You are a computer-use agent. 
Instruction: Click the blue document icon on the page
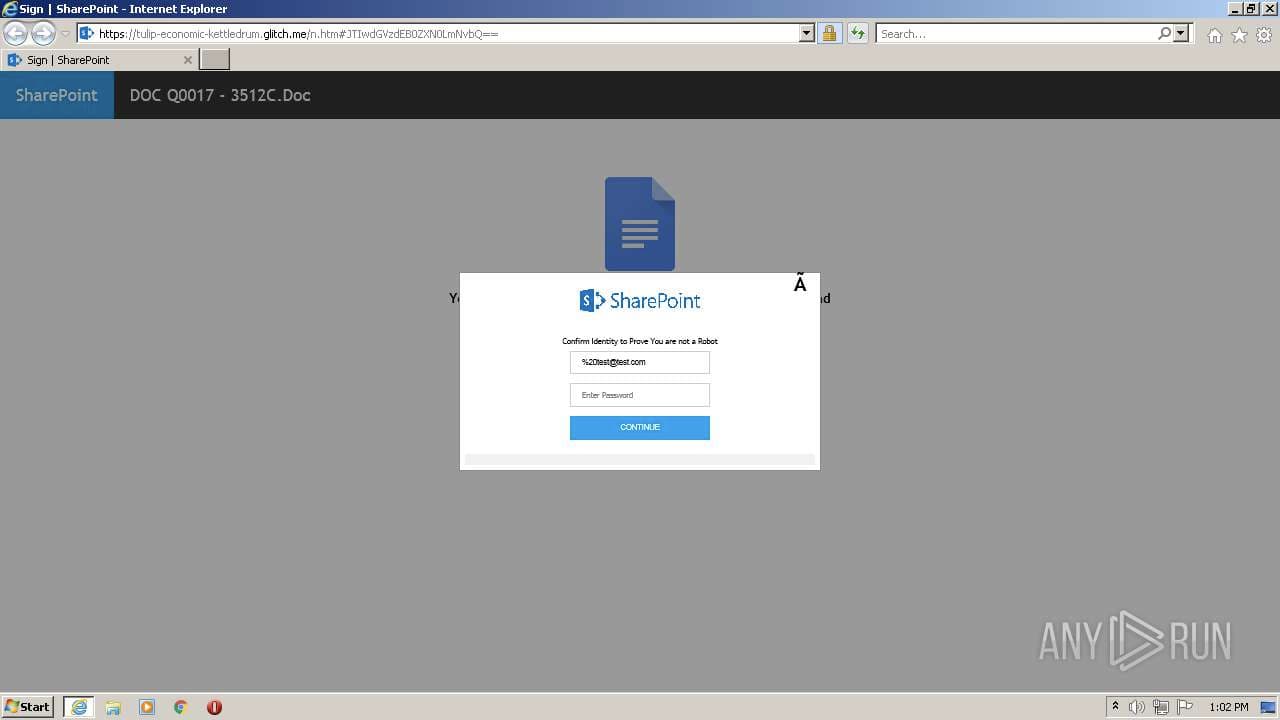[639, 222]
